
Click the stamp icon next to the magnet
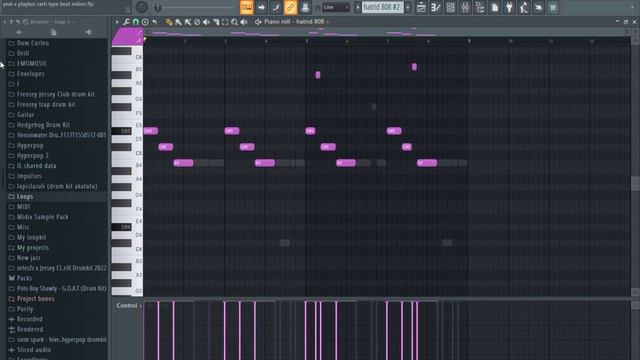click(x=145, y=22)
